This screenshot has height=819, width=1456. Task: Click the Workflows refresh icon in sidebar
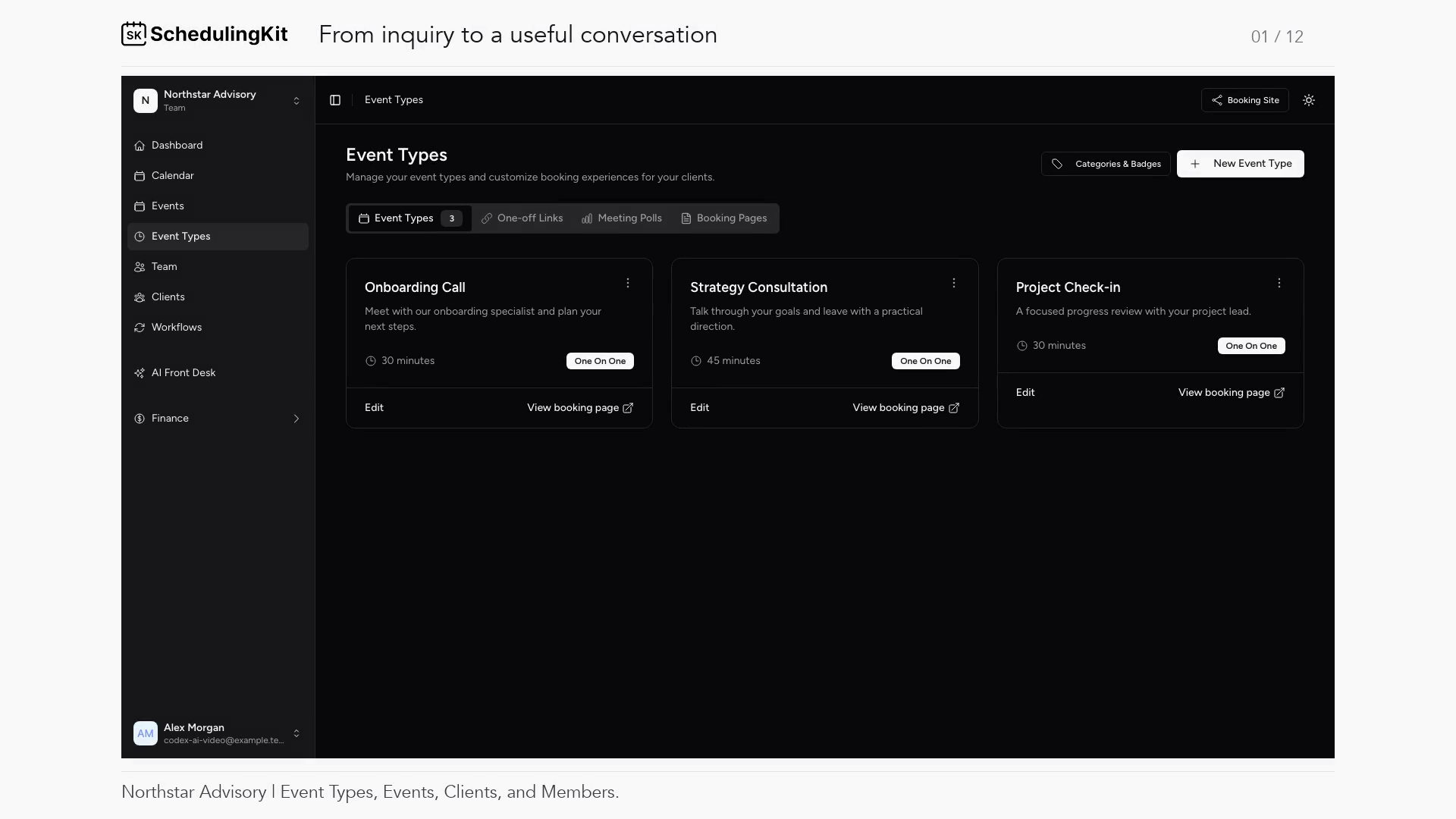click(x=140, y=328)
